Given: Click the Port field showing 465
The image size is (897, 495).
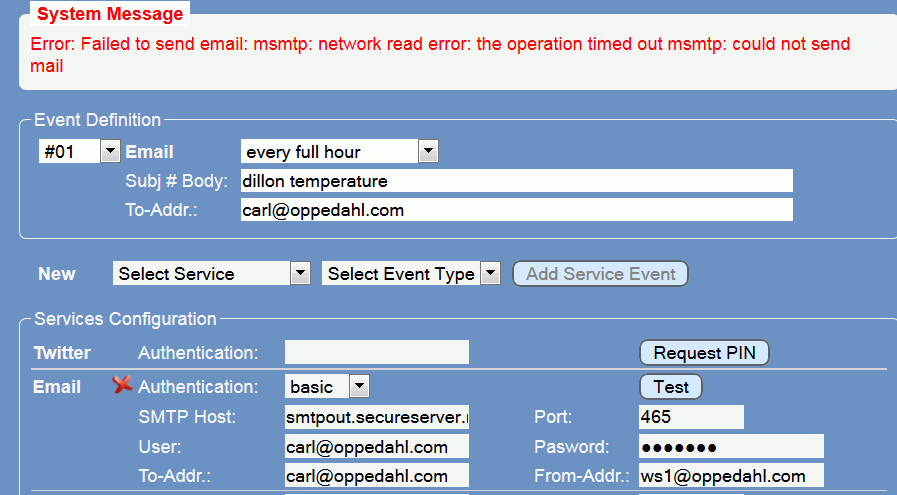Looking at the screenshot, I should [x=690, y=416].
